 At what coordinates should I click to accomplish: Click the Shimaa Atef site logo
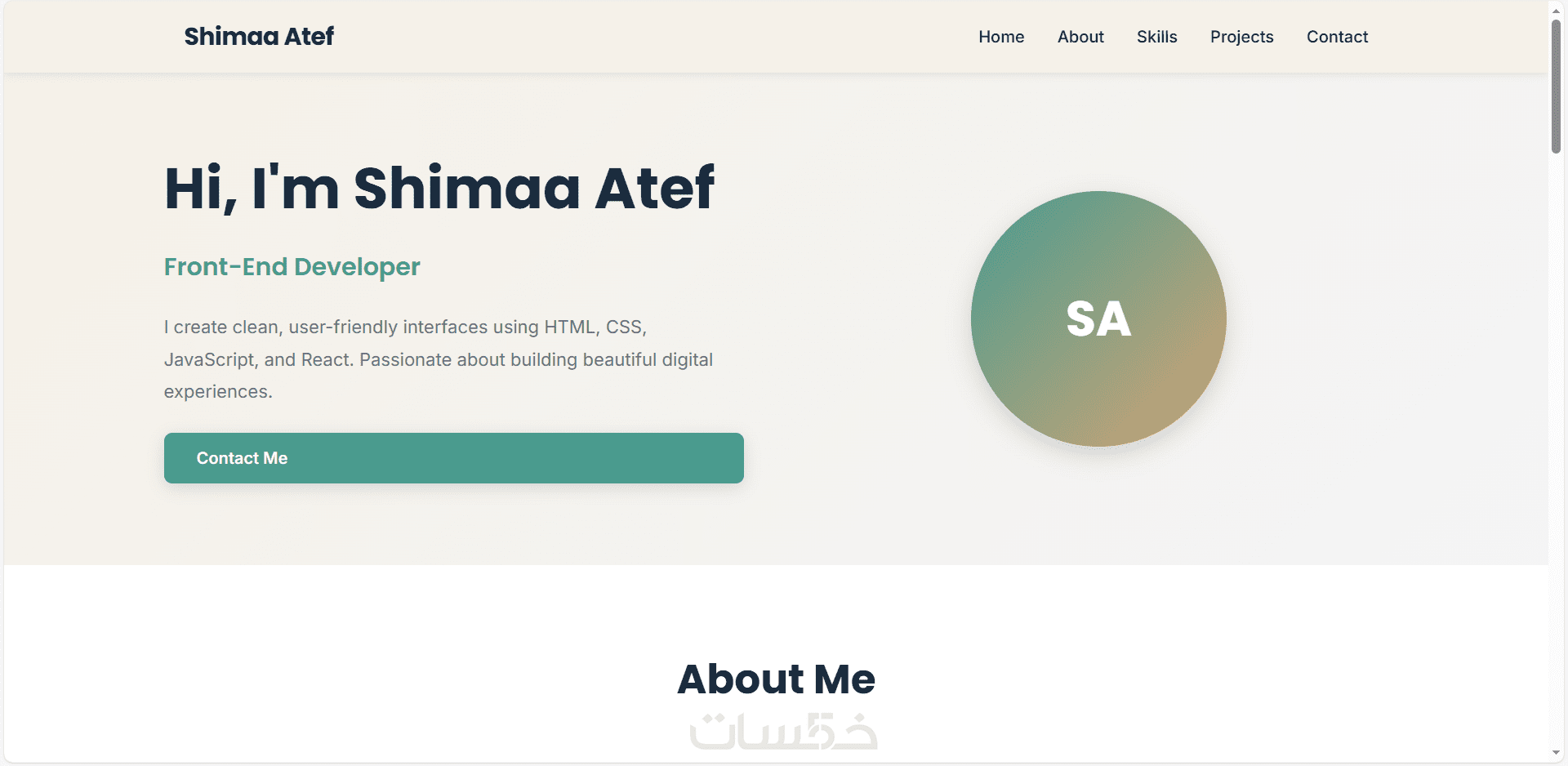(259, 37)
